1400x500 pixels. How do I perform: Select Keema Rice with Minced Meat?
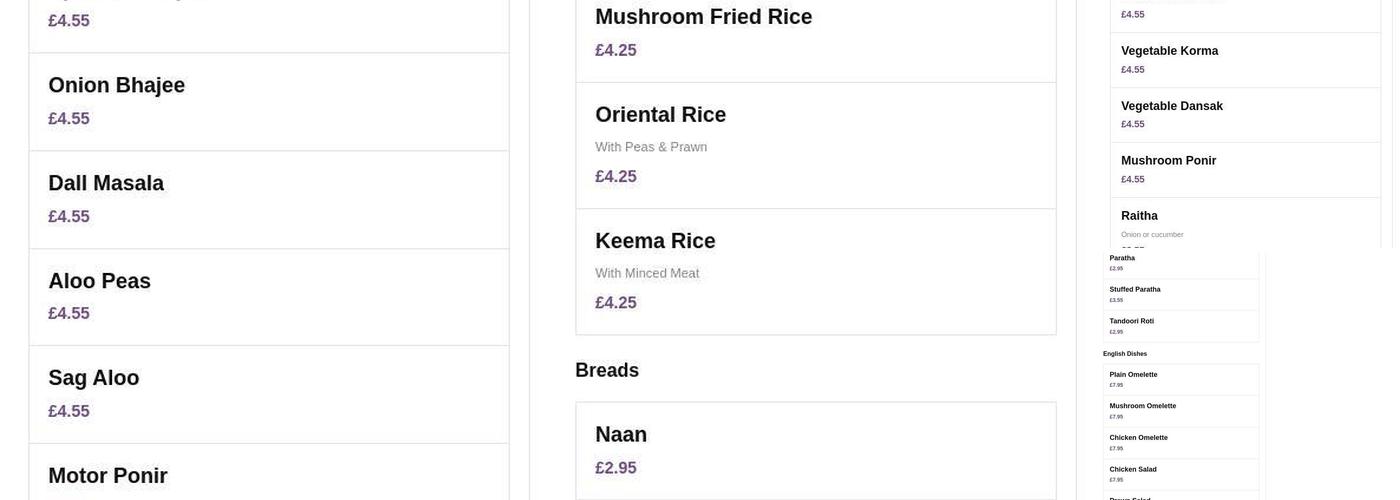point(815,271)
